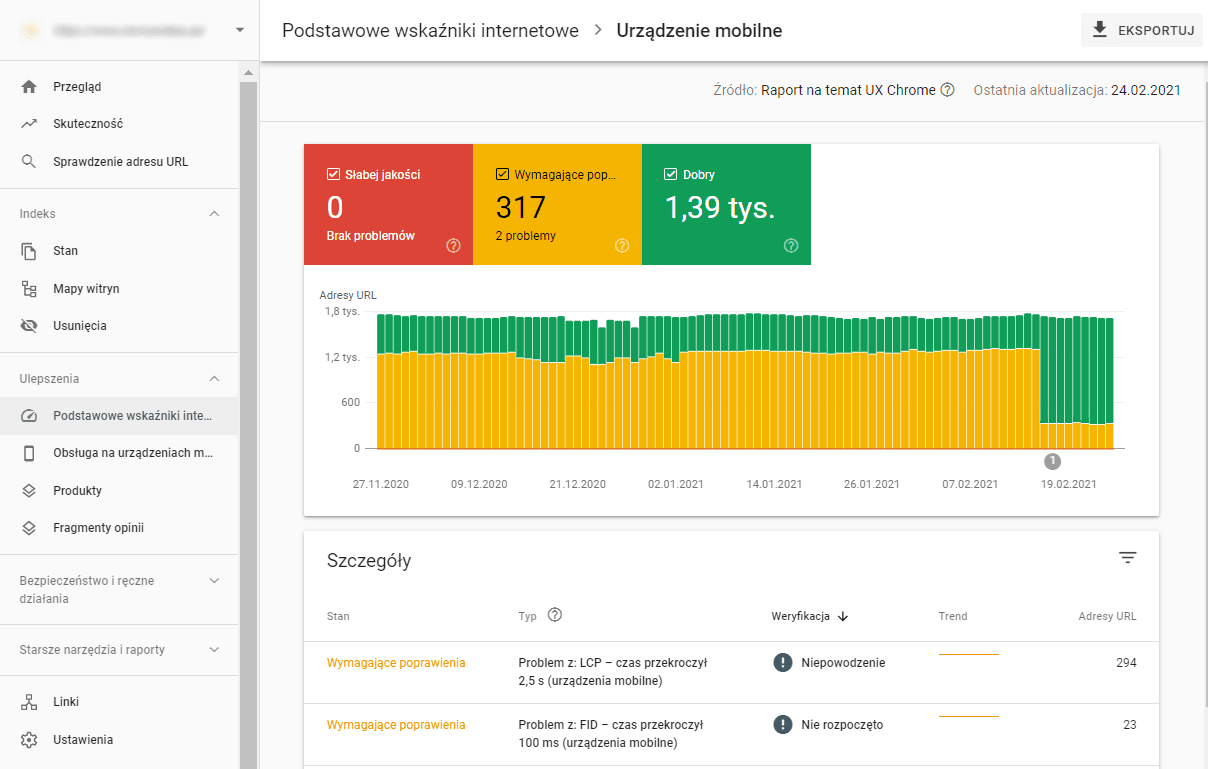Screen dimensions: 1208x769
Task: Click the magnifier icon for Sprawdzenie adresu URL
Action: pyautogui.click(x=29, y=162)
